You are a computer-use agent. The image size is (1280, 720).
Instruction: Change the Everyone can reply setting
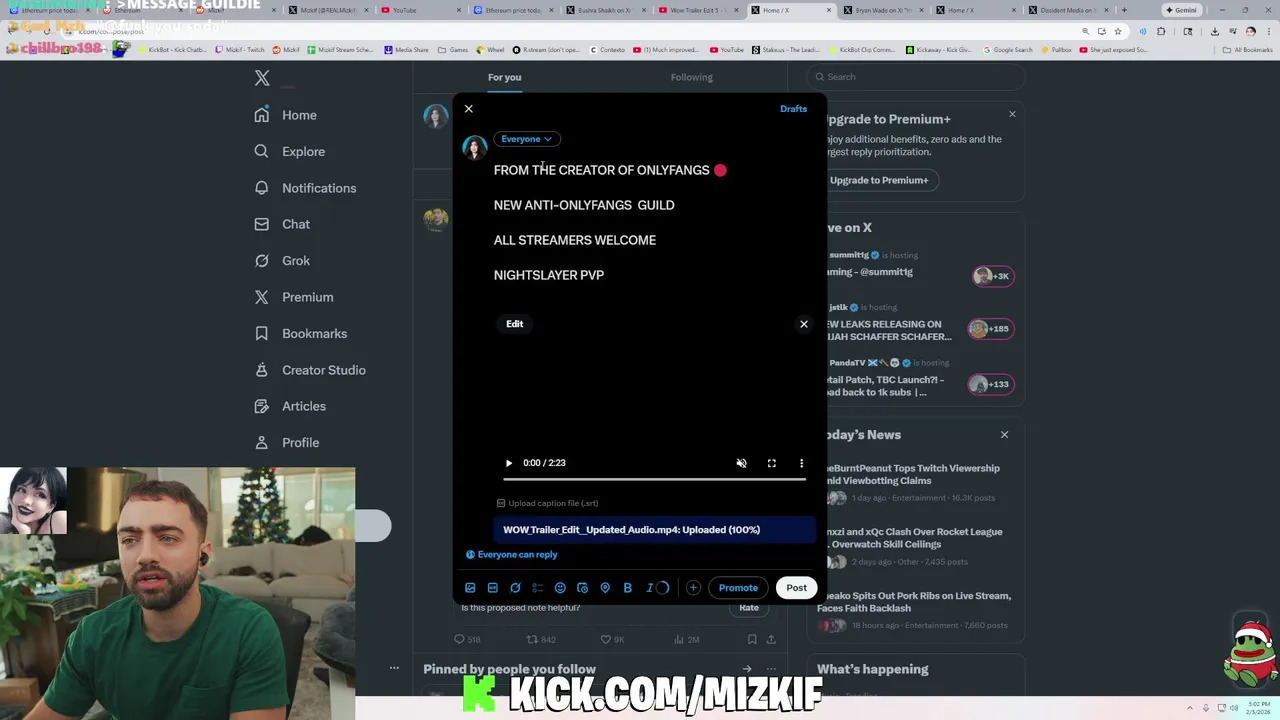click(511, 554)
